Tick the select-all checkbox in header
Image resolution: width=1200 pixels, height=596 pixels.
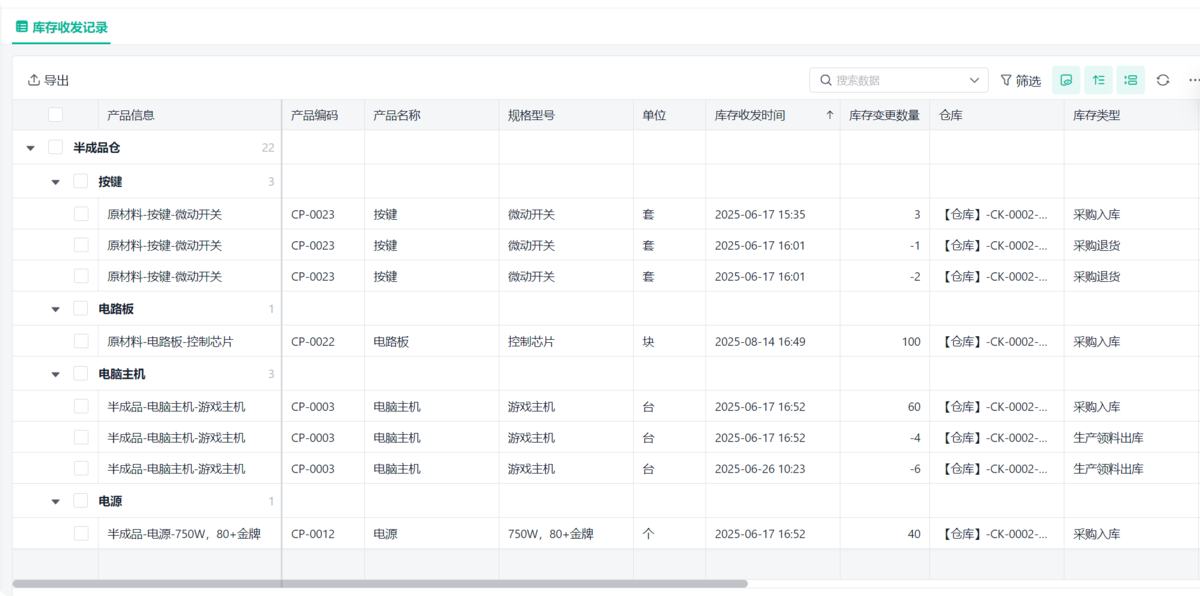[x=55, y=115]
